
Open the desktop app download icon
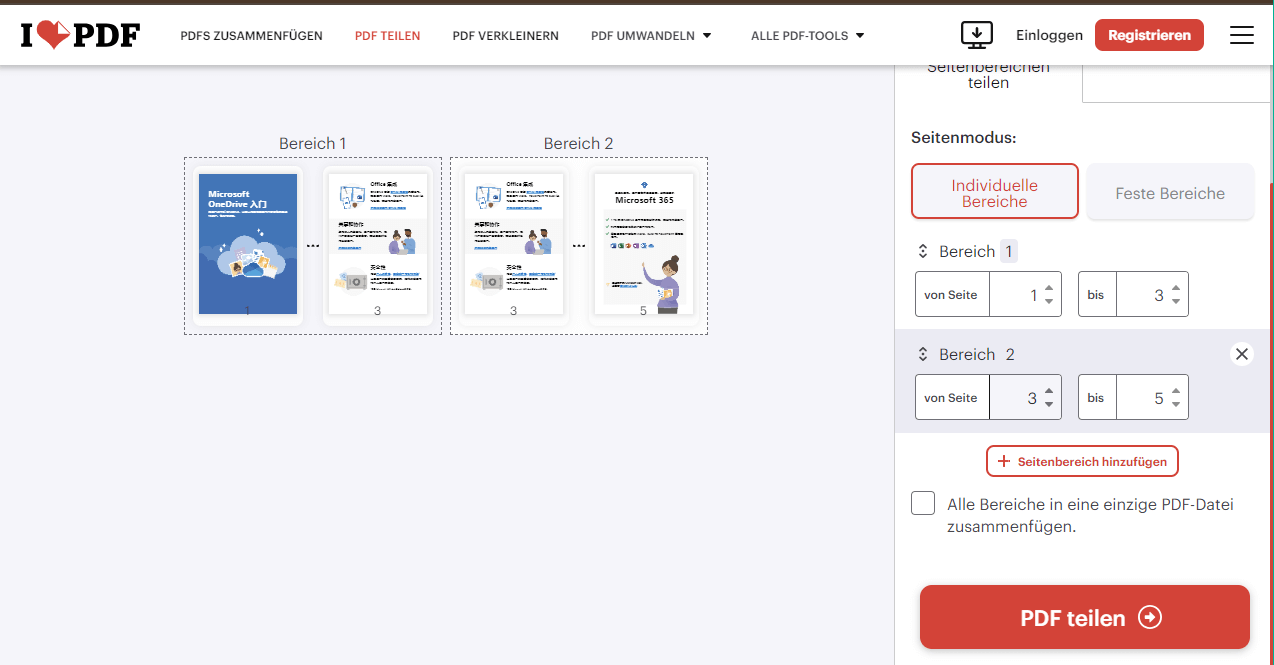click(x=976, y=35)
